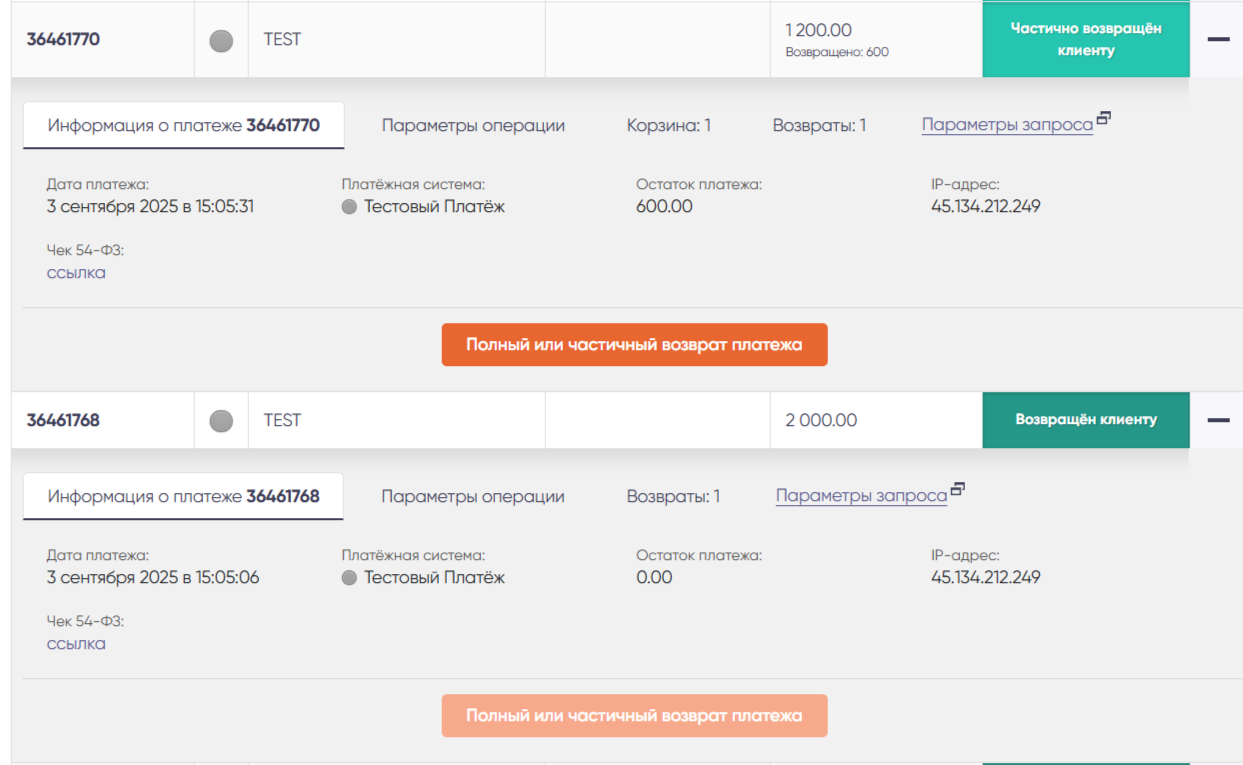Open Чек 54-ФЗ ссылка for payment 36461770
This screenshot has height=765, width=1243.
[x=76, y=273]
